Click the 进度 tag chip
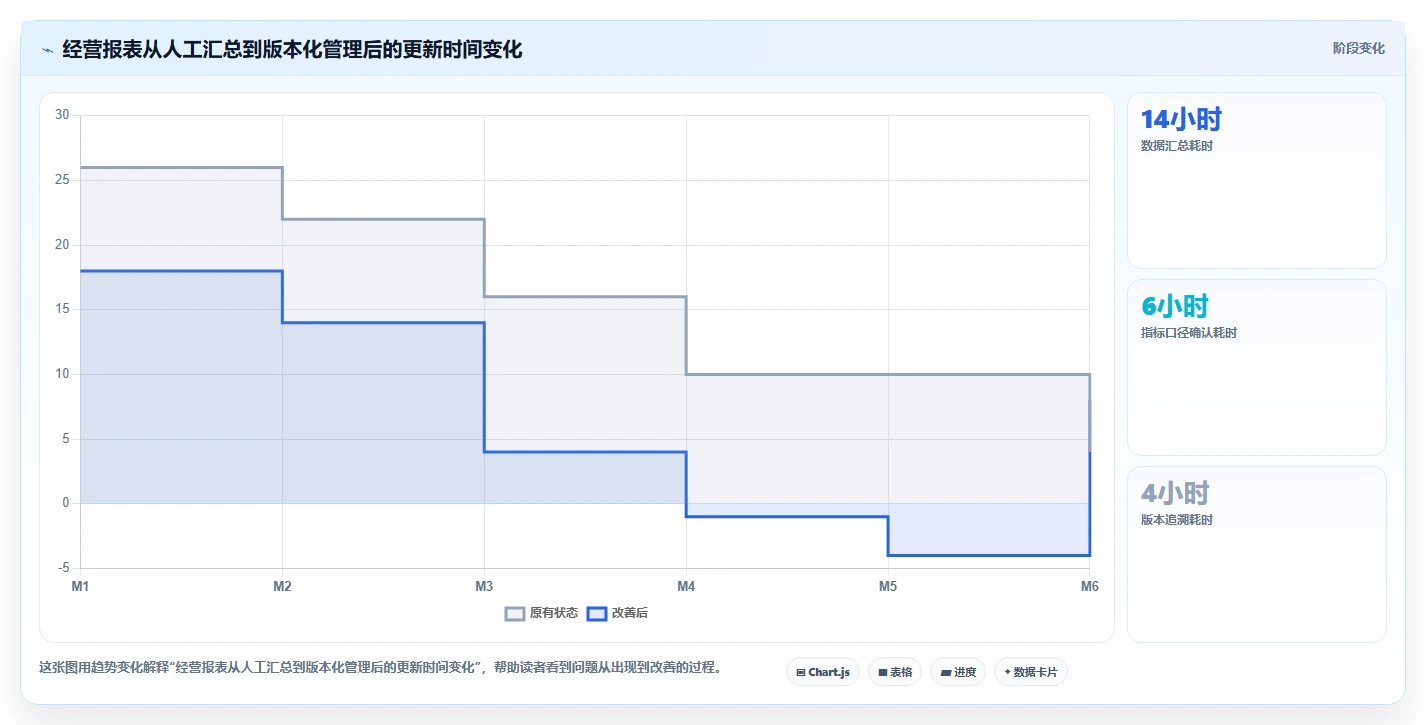The width and height of the screenshot is (1426, 725). click(958, 672)
